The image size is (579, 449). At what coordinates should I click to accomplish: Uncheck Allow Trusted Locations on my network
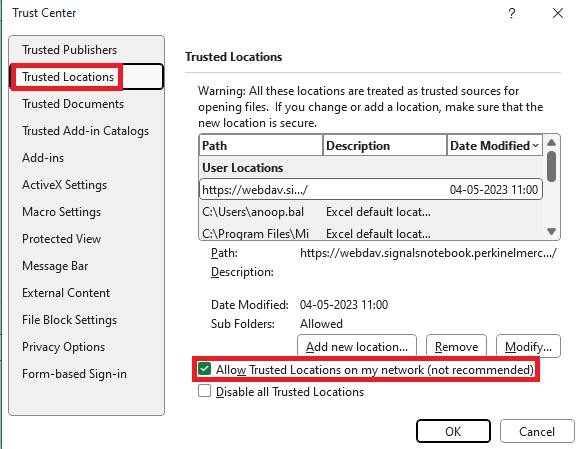[x=204, y=369]
